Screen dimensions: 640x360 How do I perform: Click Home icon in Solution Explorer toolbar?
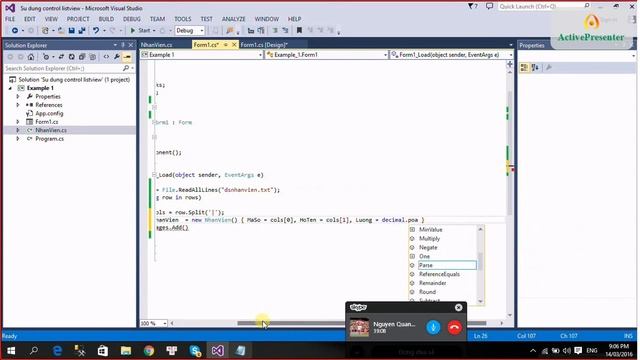(31, 57)
